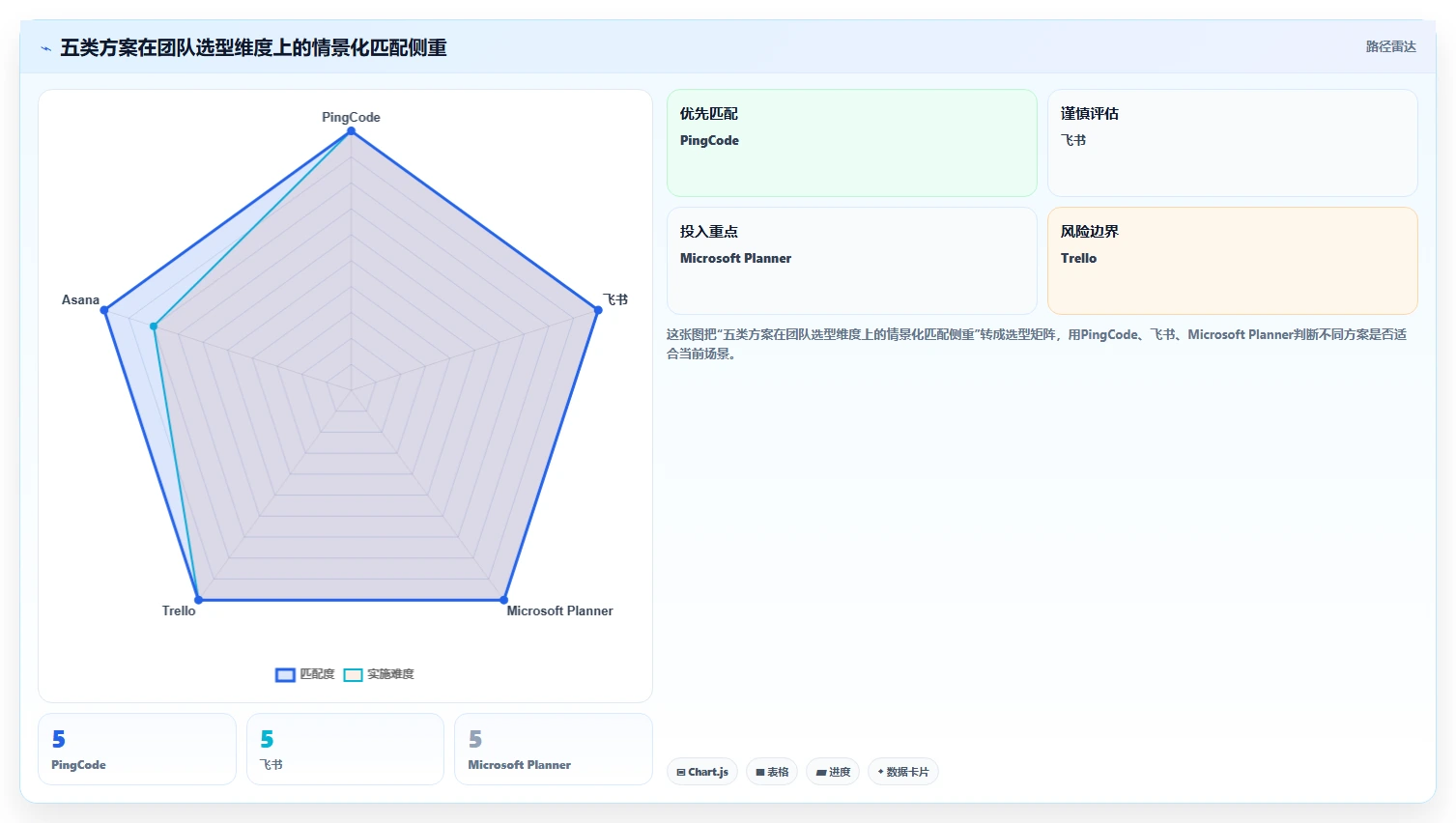
Task: Click the Microsoft Planner vertex point
Action: [x=503, y=600]
